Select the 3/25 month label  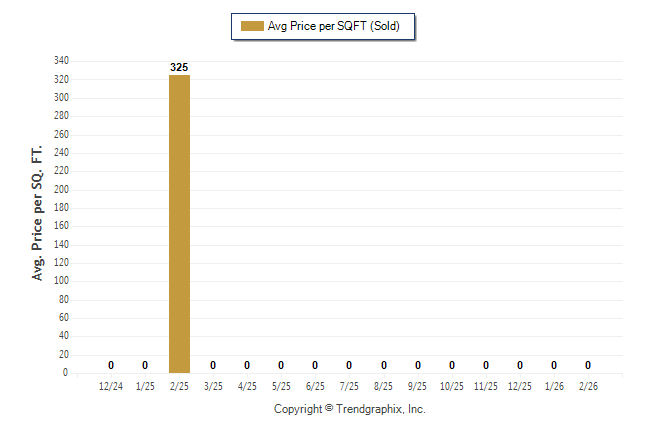click(213, 387)
